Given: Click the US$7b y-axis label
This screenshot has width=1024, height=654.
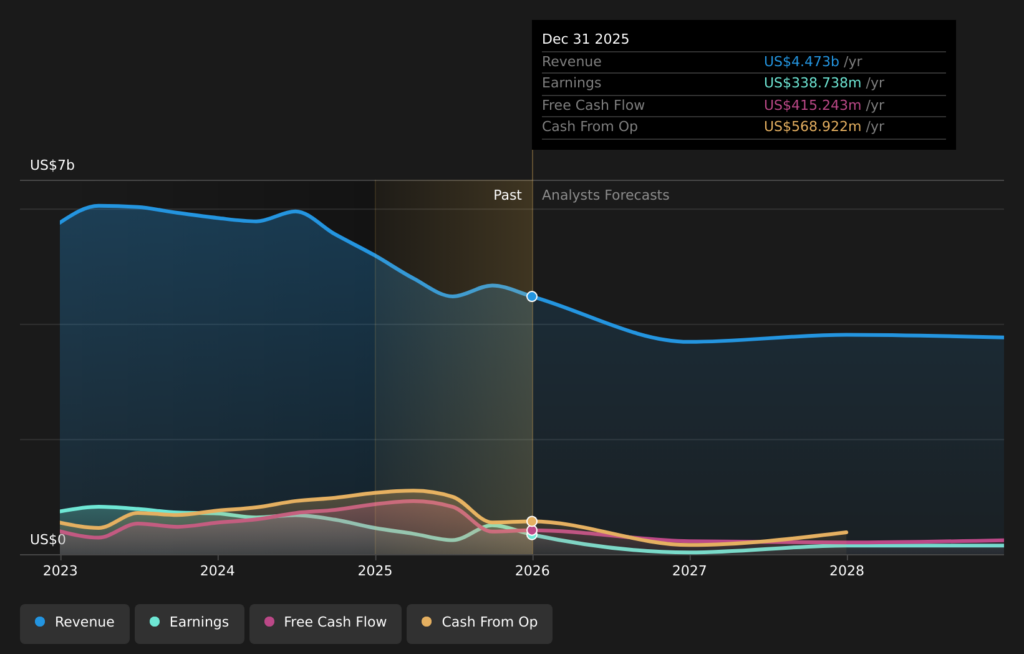Looking at the screenshot, I should [x=52, y=165].
